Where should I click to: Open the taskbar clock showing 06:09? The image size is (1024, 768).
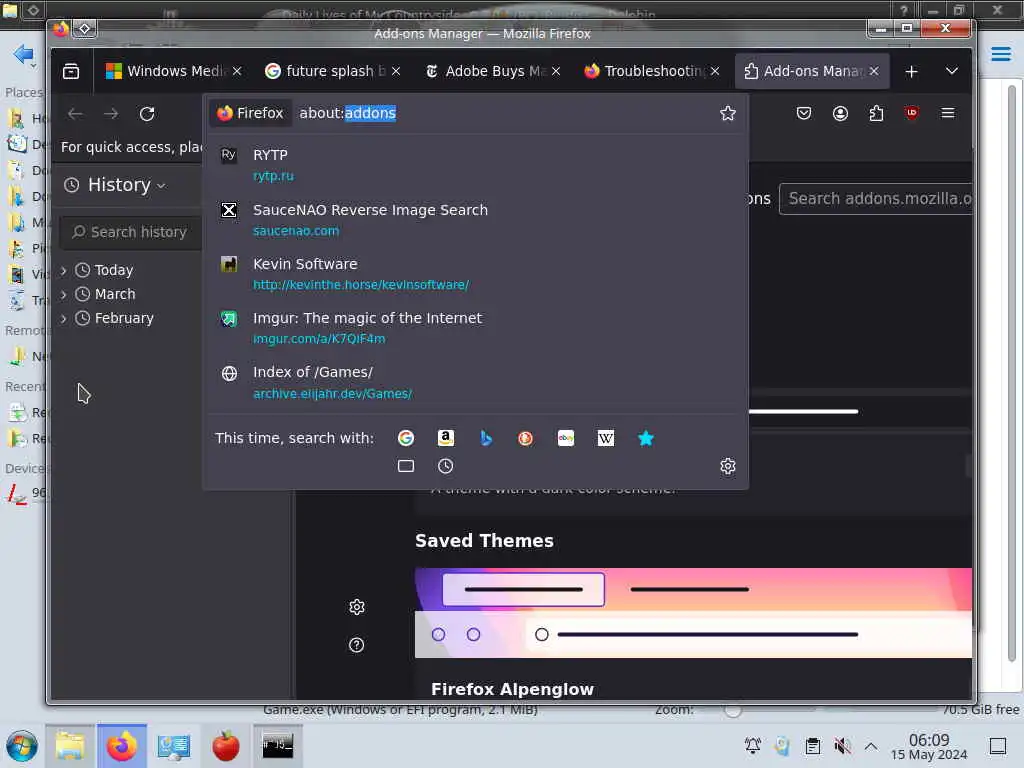[929, 746]
